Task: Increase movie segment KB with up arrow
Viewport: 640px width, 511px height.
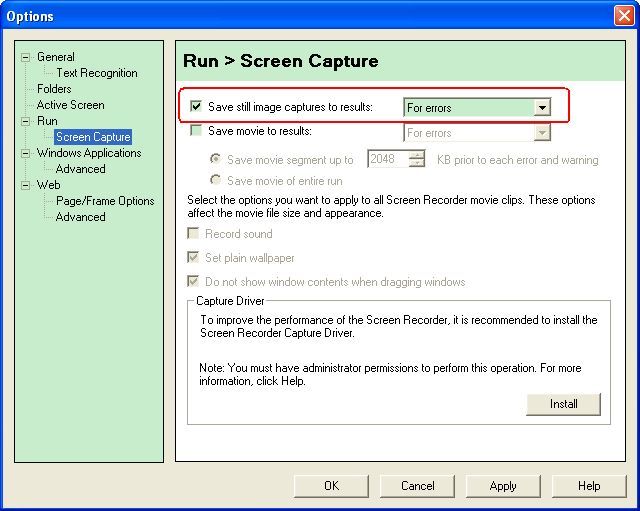Action: pos(417,155)
